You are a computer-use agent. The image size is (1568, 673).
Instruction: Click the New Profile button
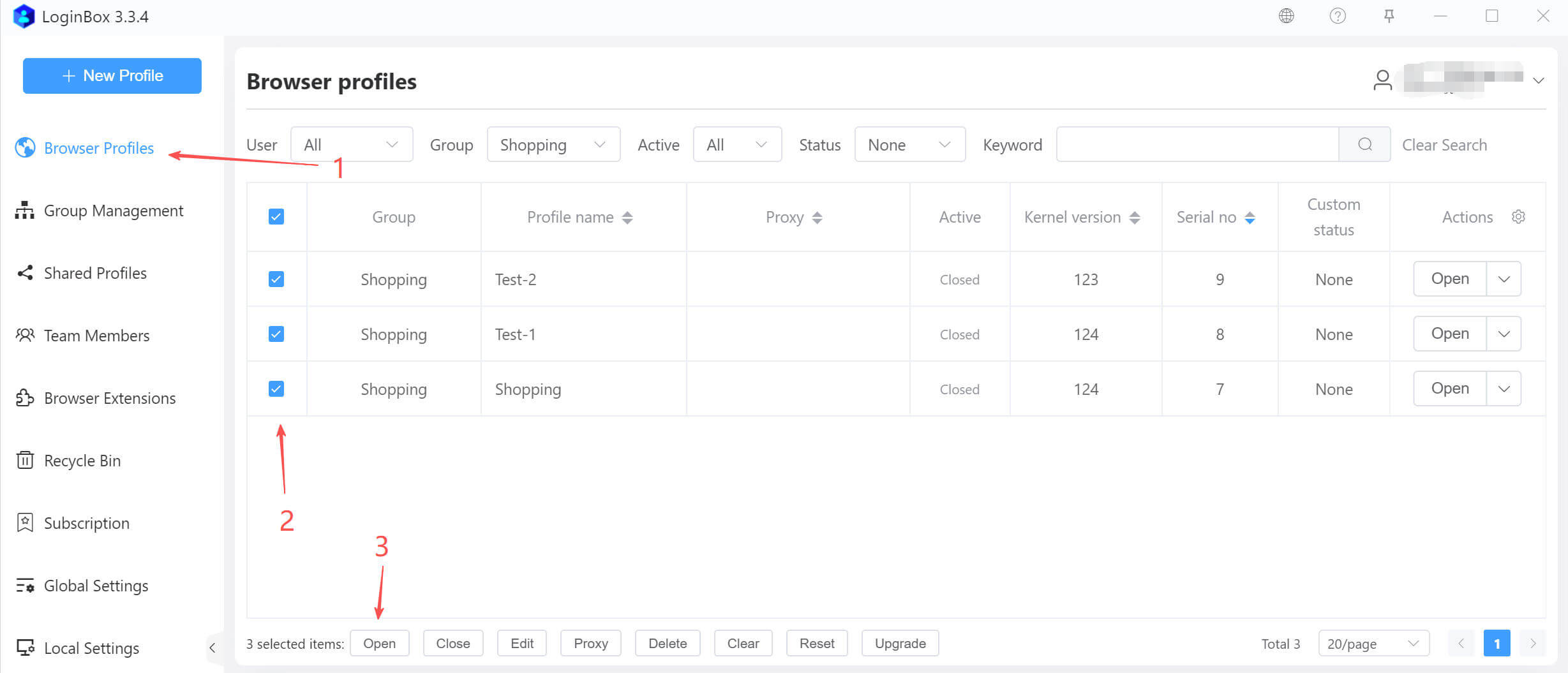[112, 76]
